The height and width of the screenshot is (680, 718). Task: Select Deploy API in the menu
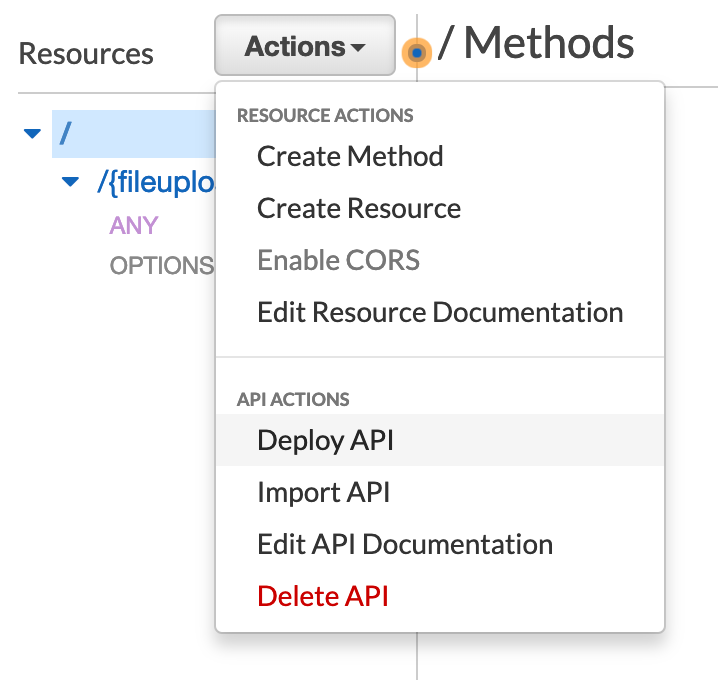[325, 440]
